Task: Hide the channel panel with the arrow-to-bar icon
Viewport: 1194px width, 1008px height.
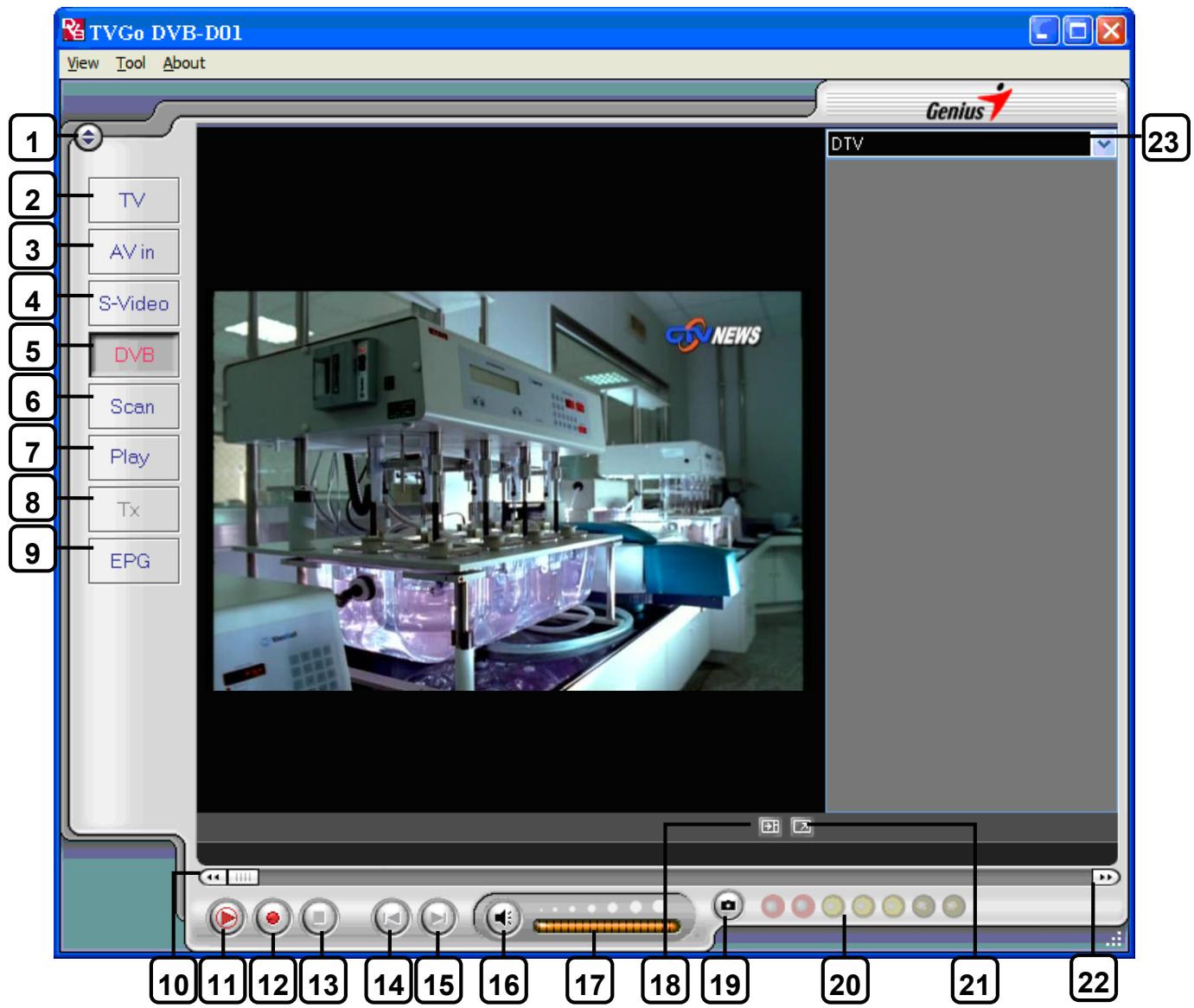Action: 769,827
